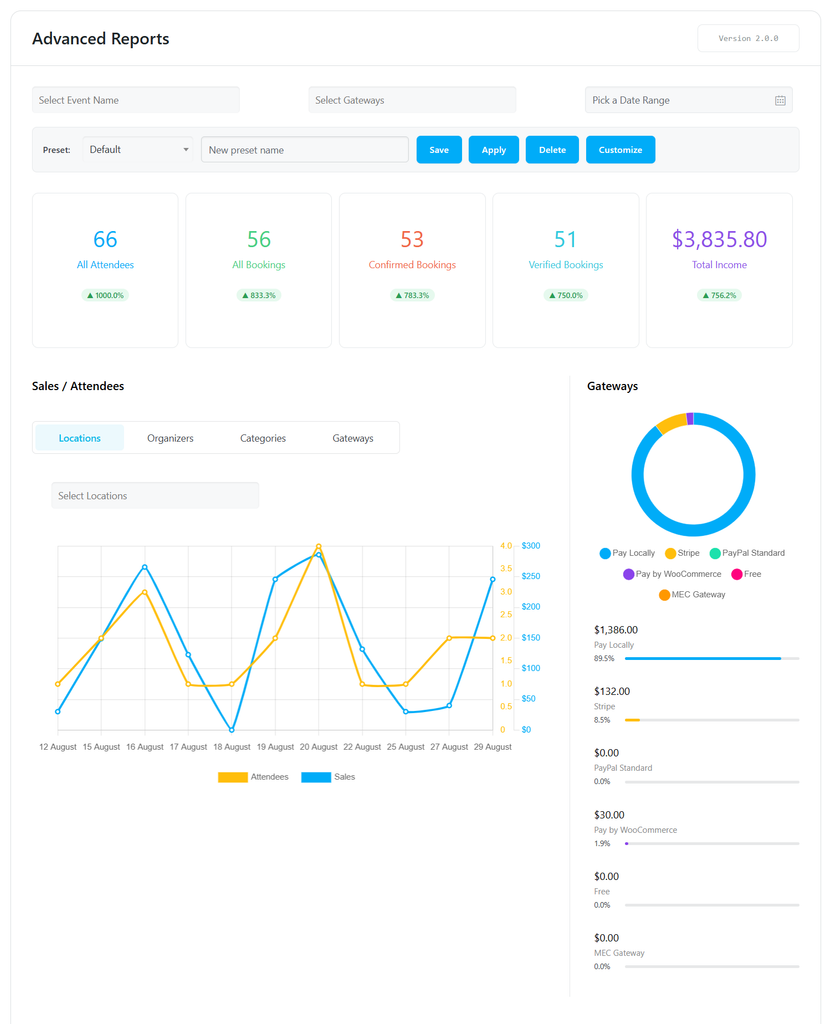Toggle the Free legend dot
Image resolution: width=831 pixels, height=1024 pixels.
pyautogui.click(x=737, y=575)
